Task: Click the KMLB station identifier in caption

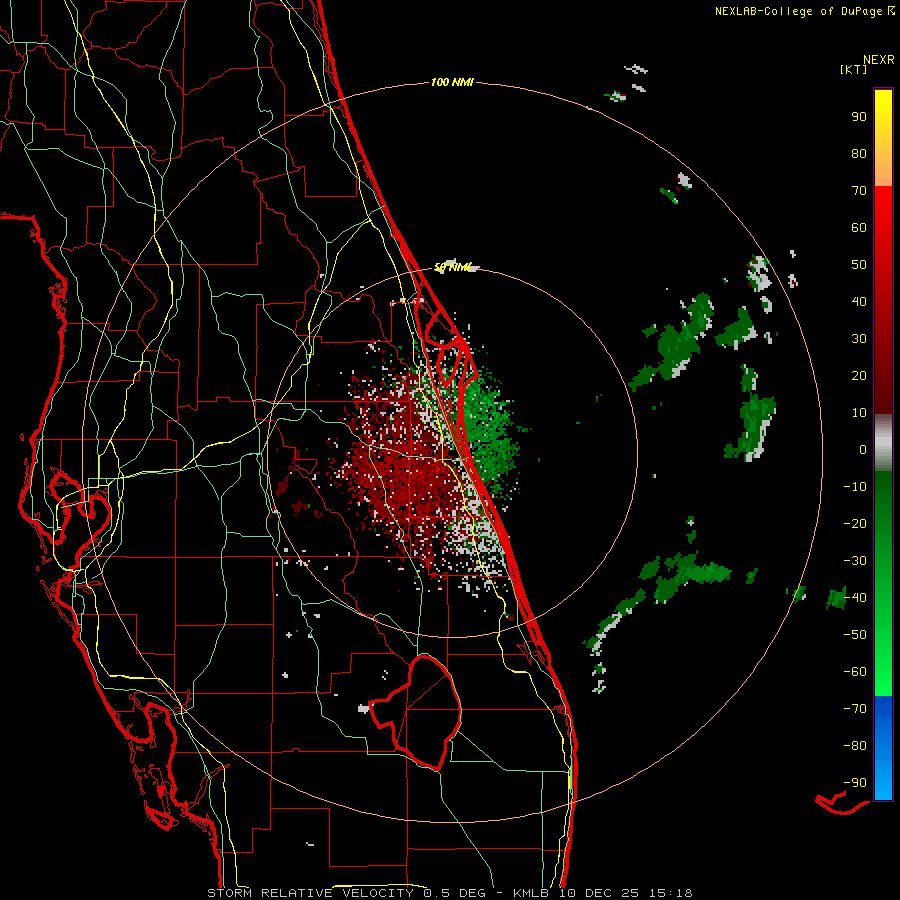Action: (x=533, y=893)
